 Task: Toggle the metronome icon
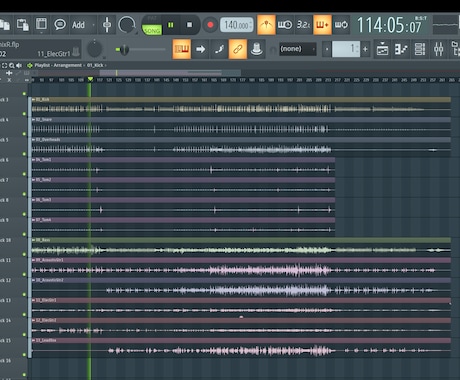pyautogui.click(x=266, y=25)
